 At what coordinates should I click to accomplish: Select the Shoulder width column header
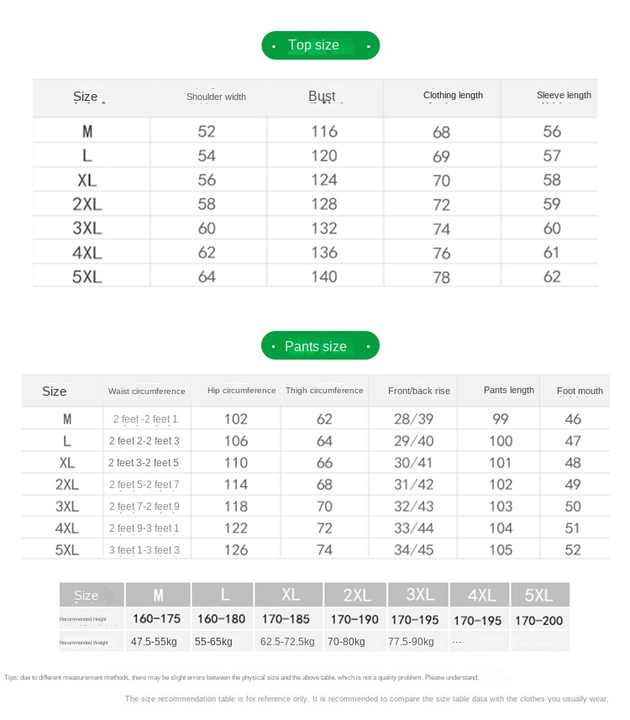point(216,97)
